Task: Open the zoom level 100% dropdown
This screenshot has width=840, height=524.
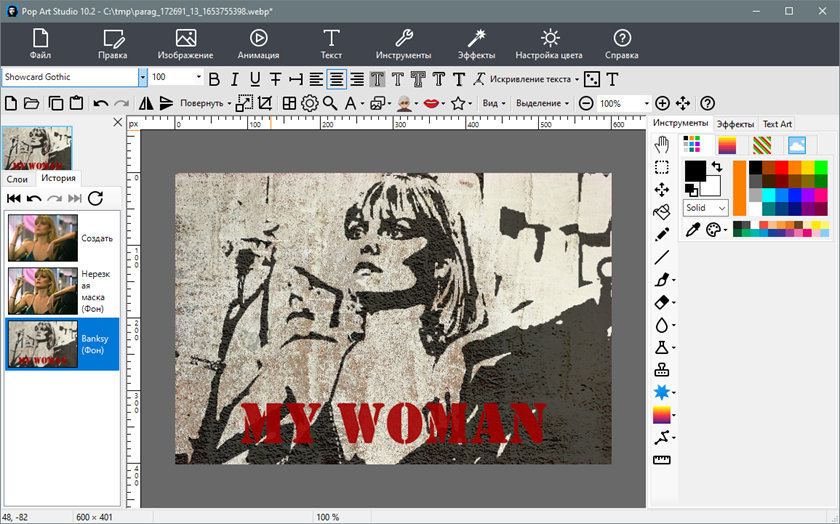Action: (646, 103)
